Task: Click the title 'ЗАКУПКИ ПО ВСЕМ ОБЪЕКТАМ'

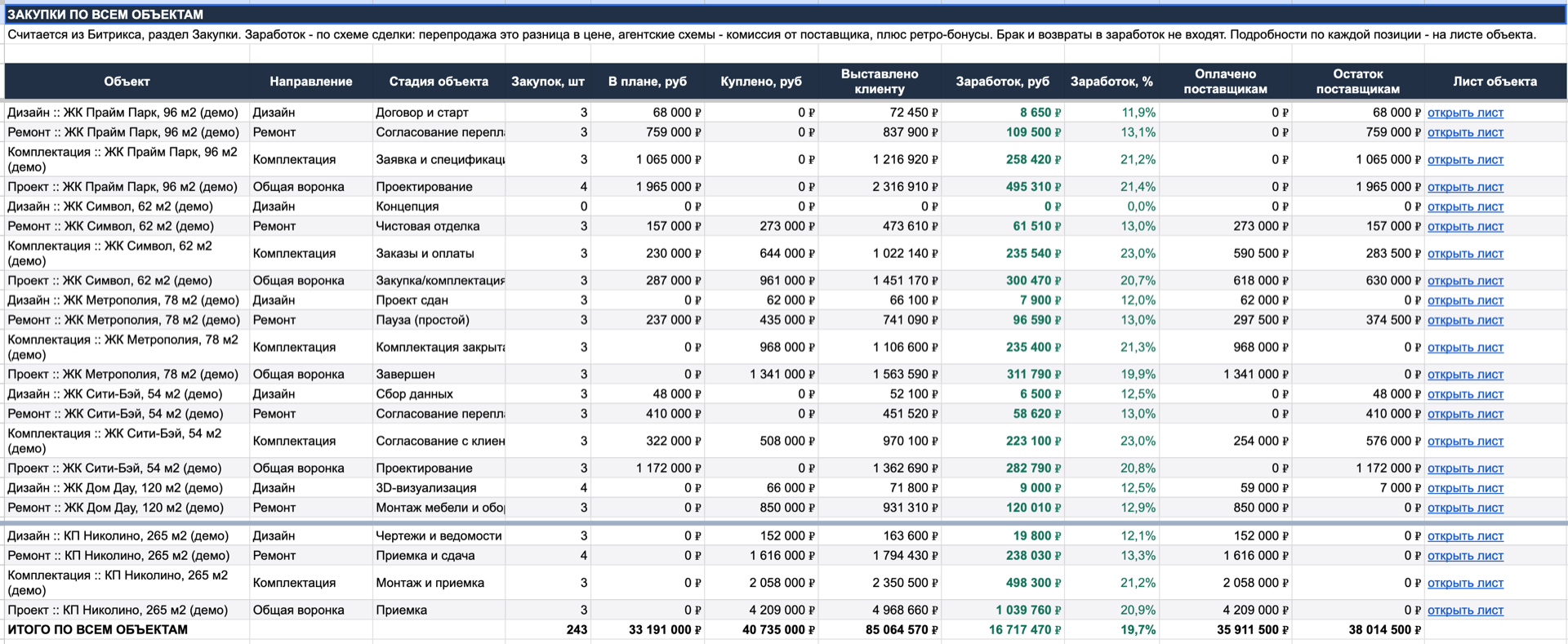Action: (105, 15)
